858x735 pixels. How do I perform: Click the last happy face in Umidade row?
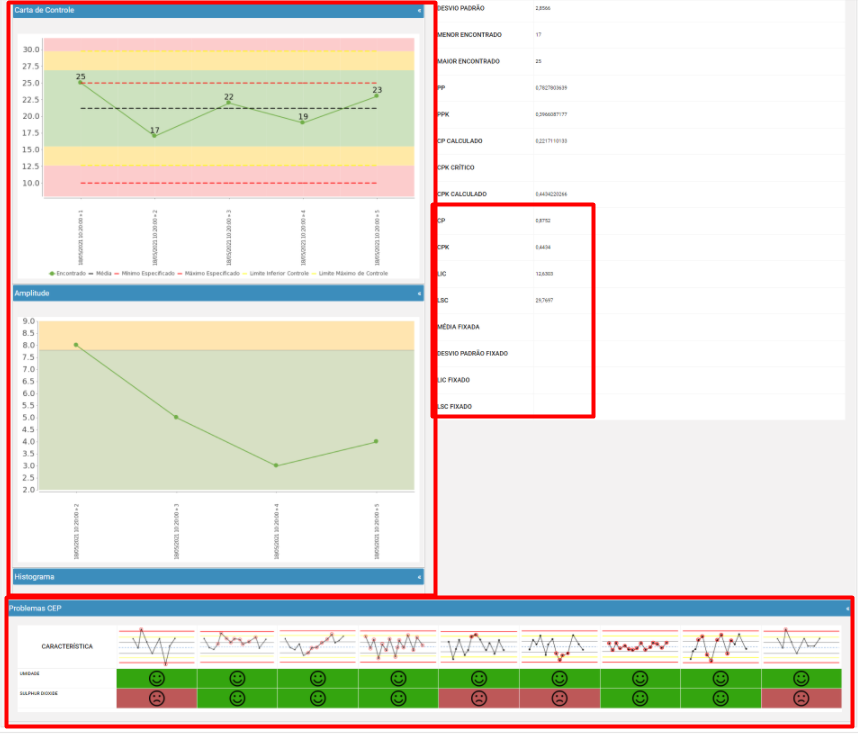tap(801, 679)
